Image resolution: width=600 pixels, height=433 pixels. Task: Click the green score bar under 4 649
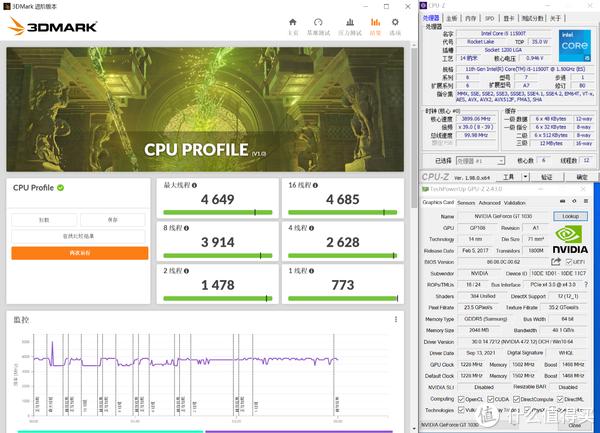point(218,212)
